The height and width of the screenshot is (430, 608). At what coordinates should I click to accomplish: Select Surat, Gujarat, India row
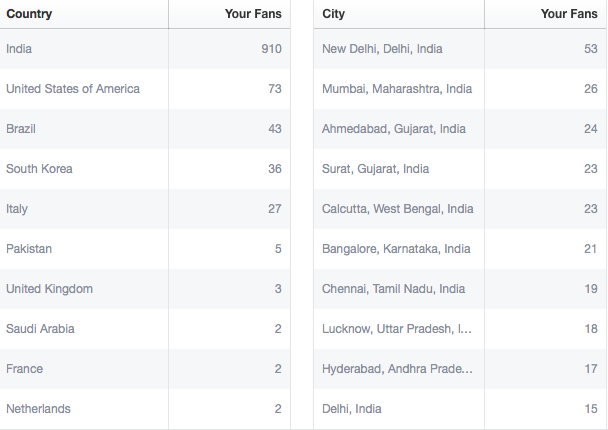(460, 169)
